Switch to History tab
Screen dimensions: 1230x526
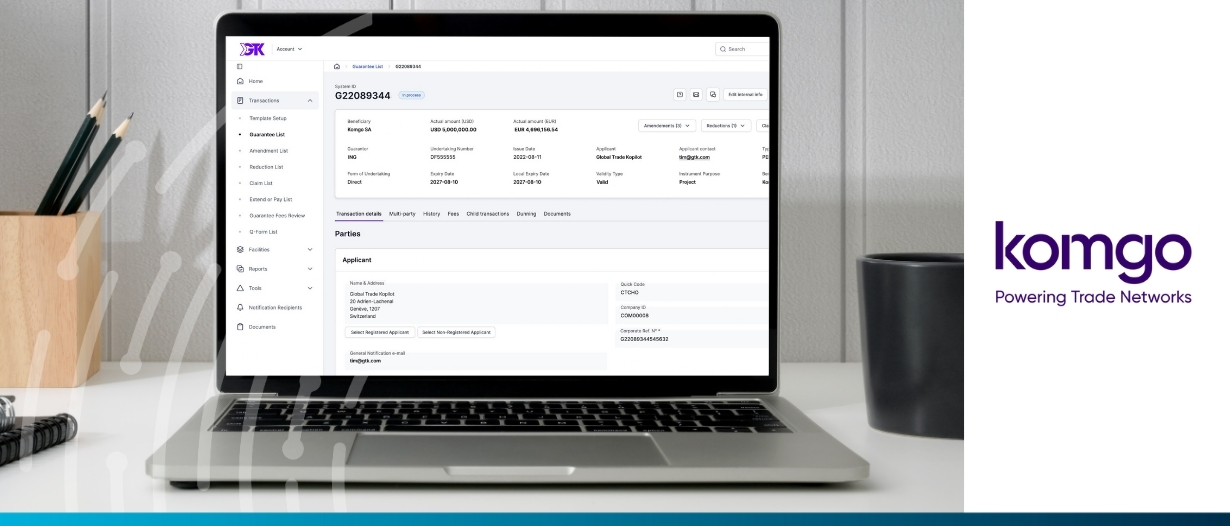[431, 213]
